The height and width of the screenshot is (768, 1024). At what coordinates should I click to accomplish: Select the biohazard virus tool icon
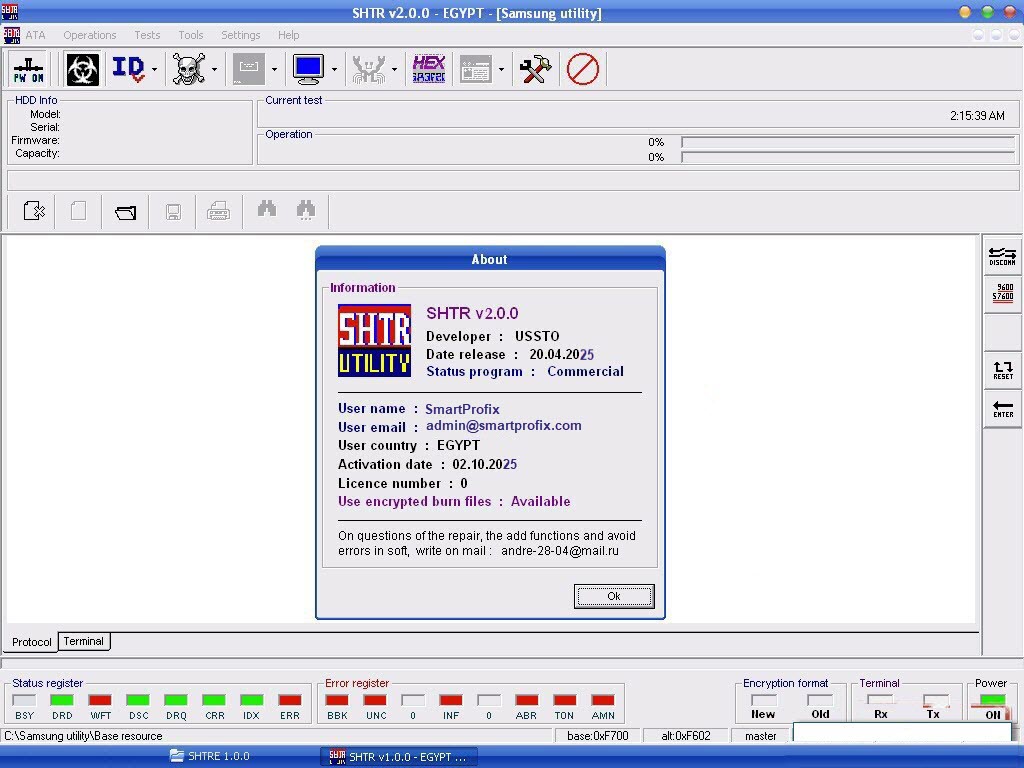pos(82,69)
